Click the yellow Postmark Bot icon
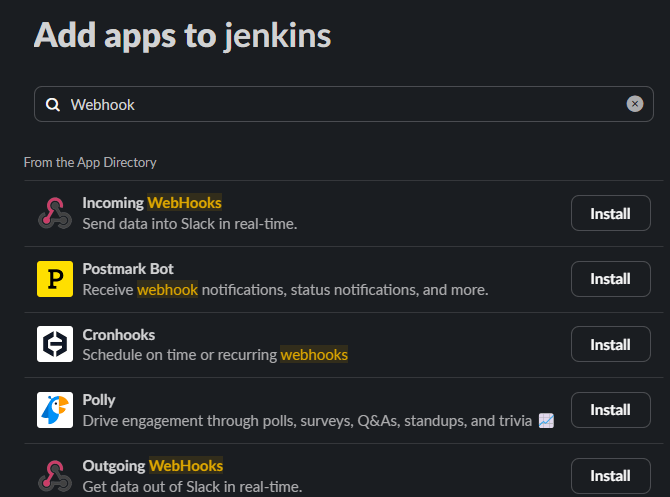The height and width of the screenshot is (497, 670). (x=54, y=279)
